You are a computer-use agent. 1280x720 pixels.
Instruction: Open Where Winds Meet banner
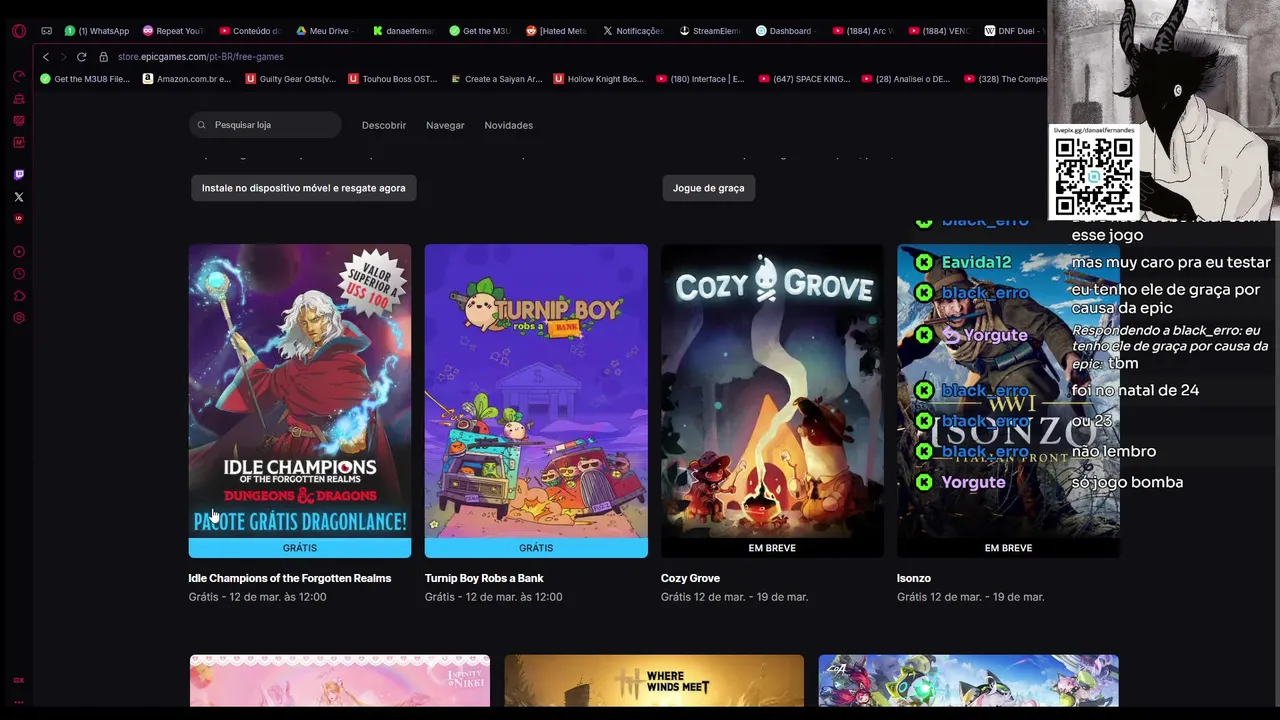[654, 681]
